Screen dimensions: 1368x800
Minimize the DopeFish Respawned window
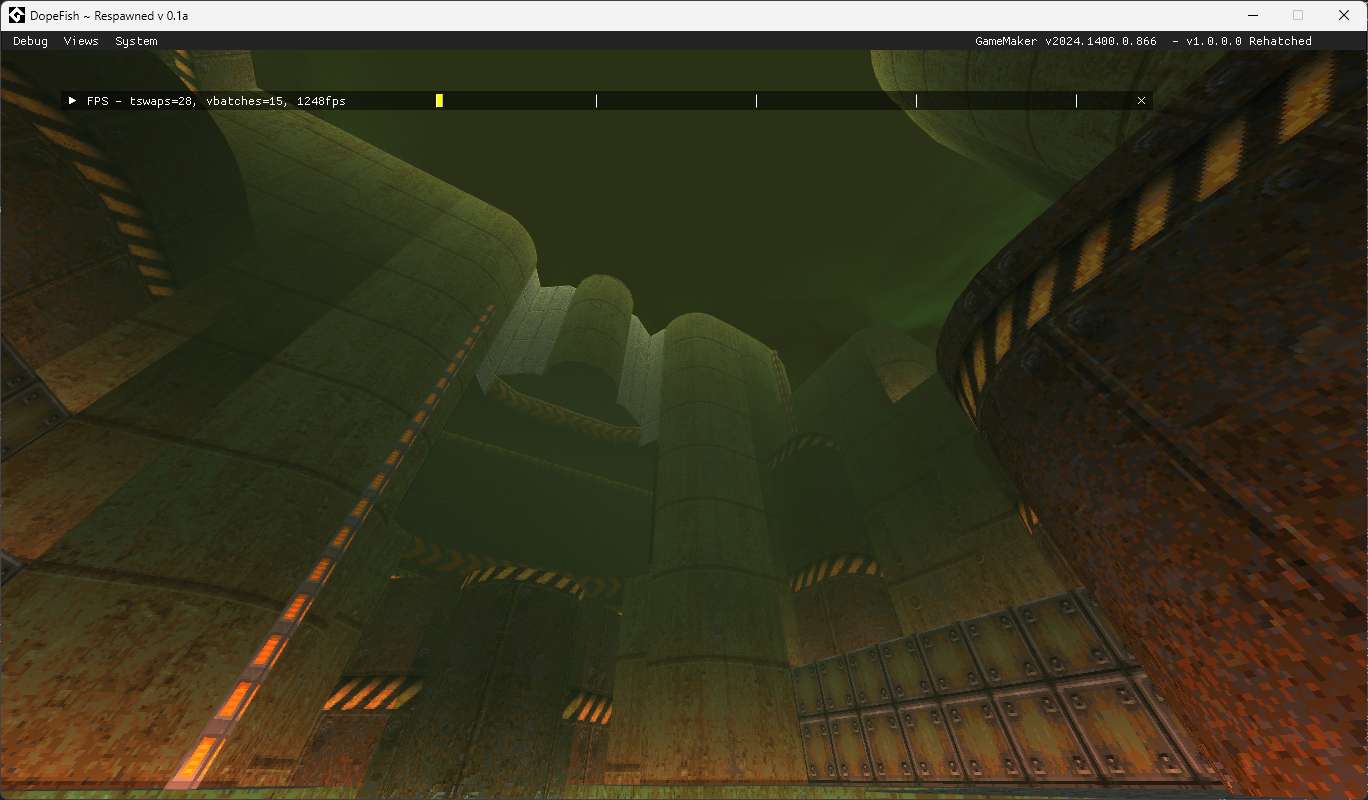pos(1253,15)
